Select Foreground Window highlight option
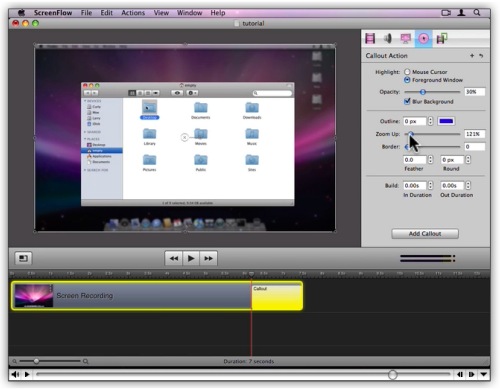 click(407, 80)
